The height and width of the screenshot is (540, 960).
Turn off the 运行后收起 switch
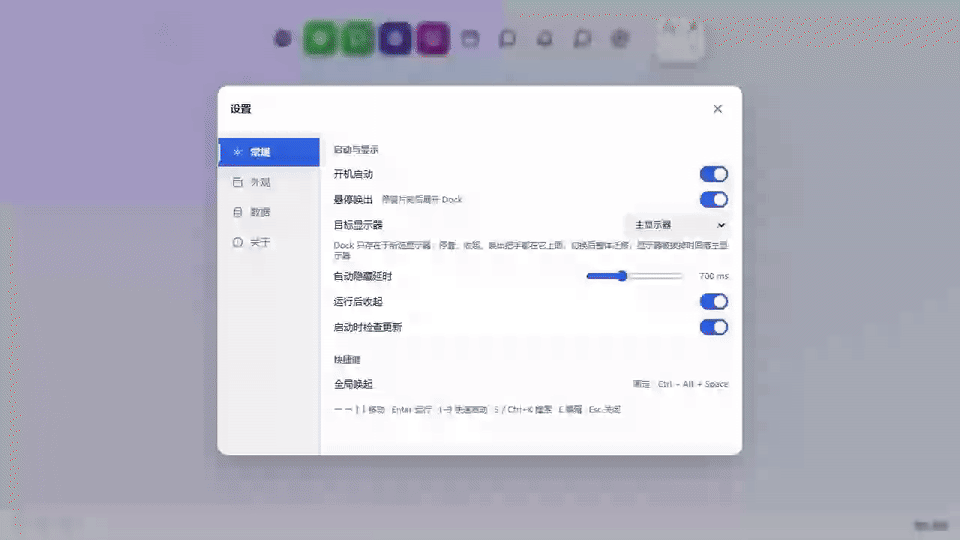point(714,301)
